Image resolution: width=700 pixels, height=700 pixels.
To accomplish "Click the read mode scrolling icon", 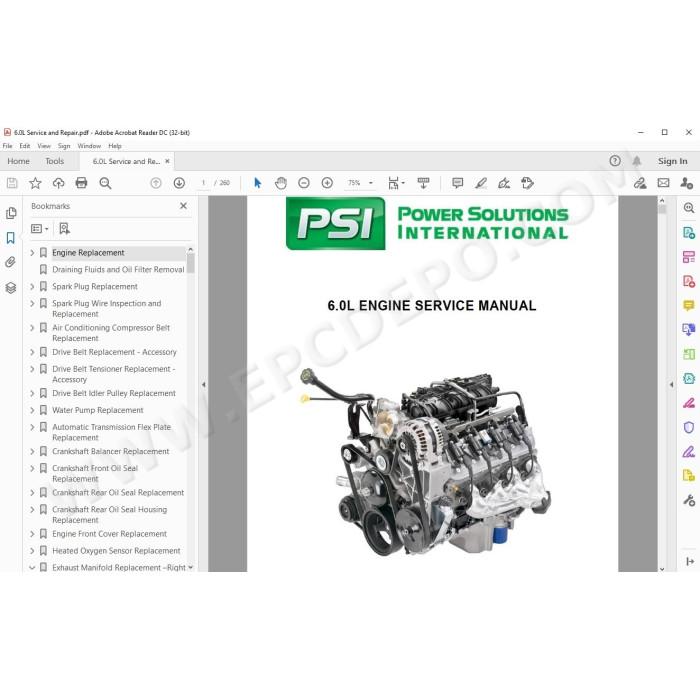I will [x=423, y=183].
